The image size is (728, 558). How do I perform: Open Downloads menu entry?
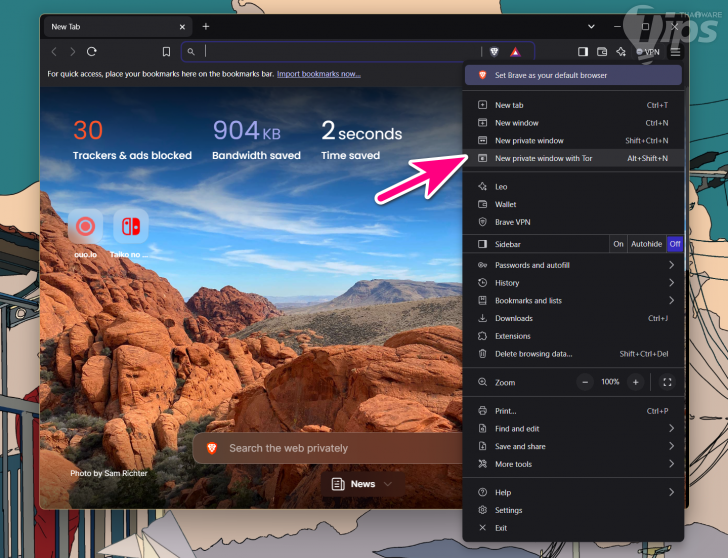pyautogui.click(x=573, y=318)
